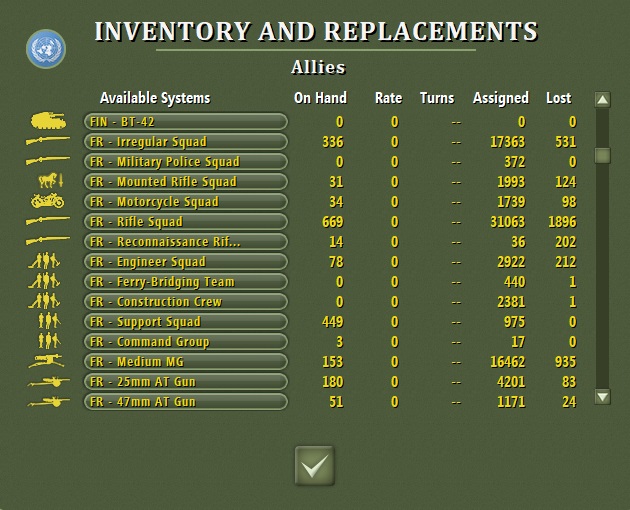The width and height of the screenshot is (630, 510).
Task: Click the scrollbar thumb handle
Action: click(602, 156)
